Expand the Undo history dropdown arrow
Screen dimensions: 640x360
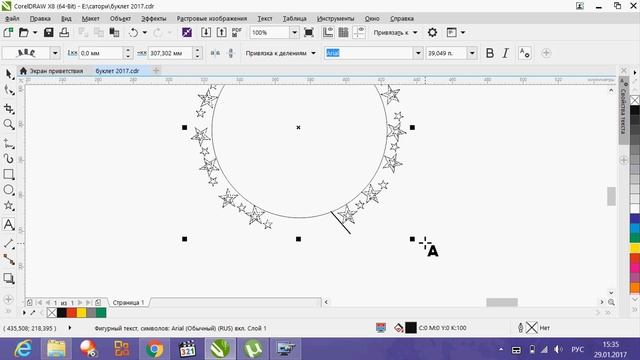144,32
